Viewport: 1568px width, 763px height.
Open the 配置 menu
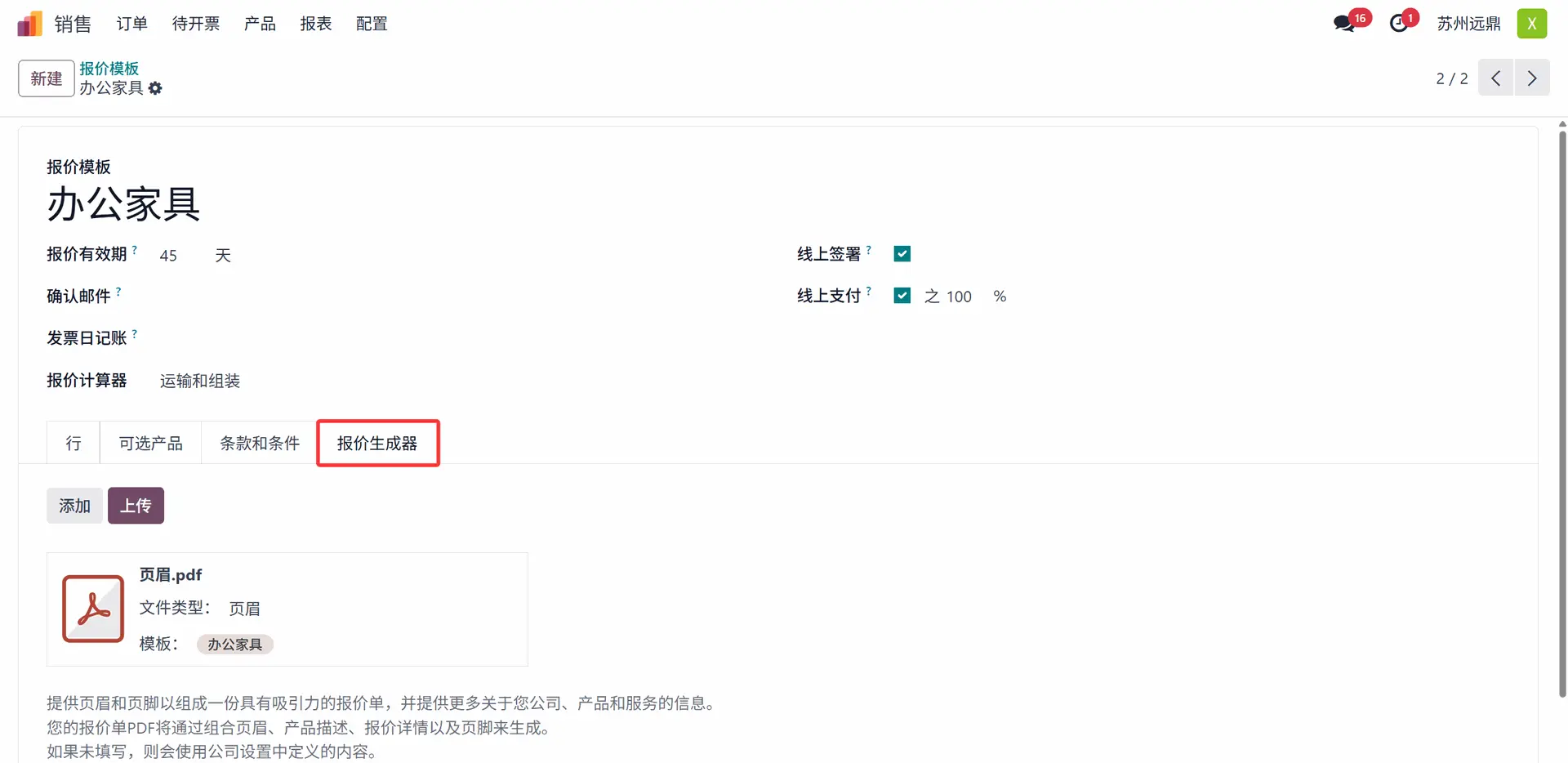tap(372, 24)
